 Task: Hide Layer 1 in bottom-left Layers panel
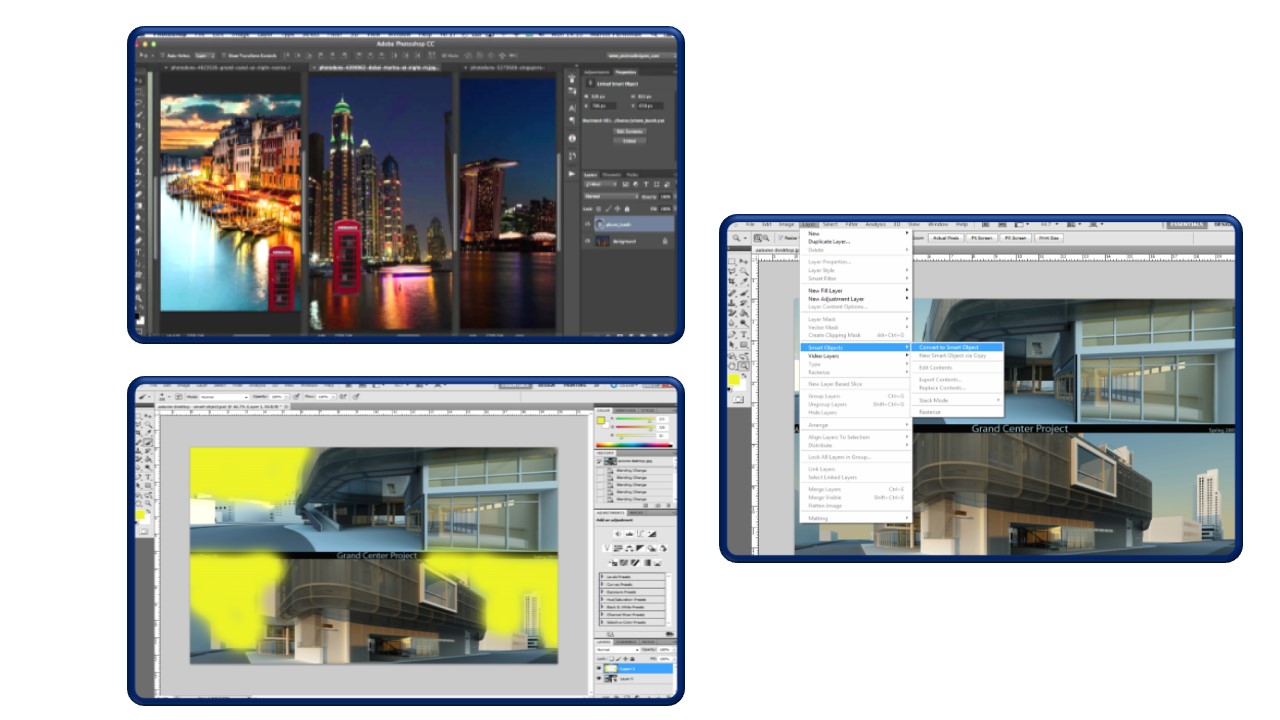(598, 669)
